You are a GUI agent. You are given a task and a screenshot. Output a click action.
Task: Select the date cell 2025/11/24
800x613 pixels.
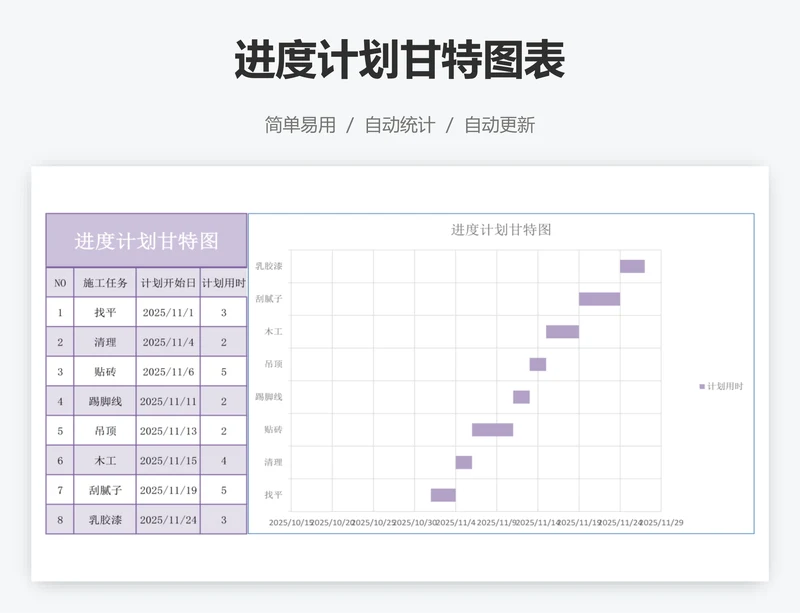coord(166,517)
